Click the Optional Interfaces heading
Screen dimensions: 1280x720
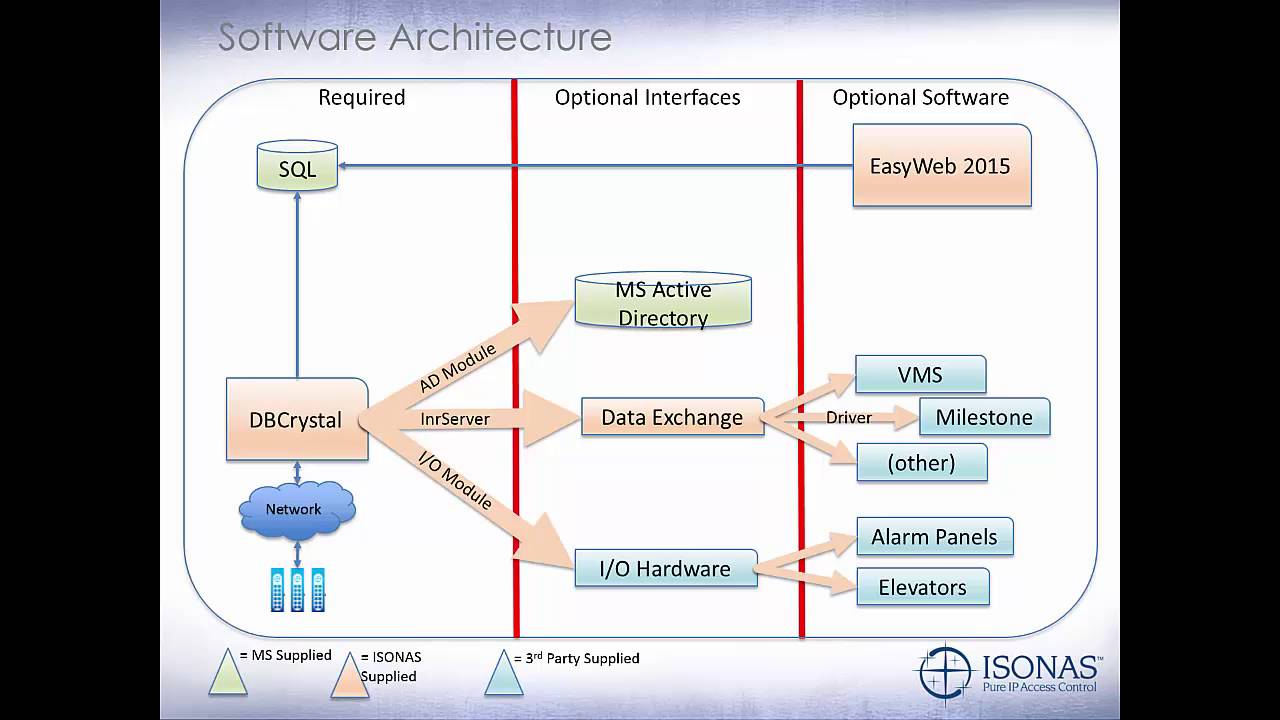click(648, 97)
